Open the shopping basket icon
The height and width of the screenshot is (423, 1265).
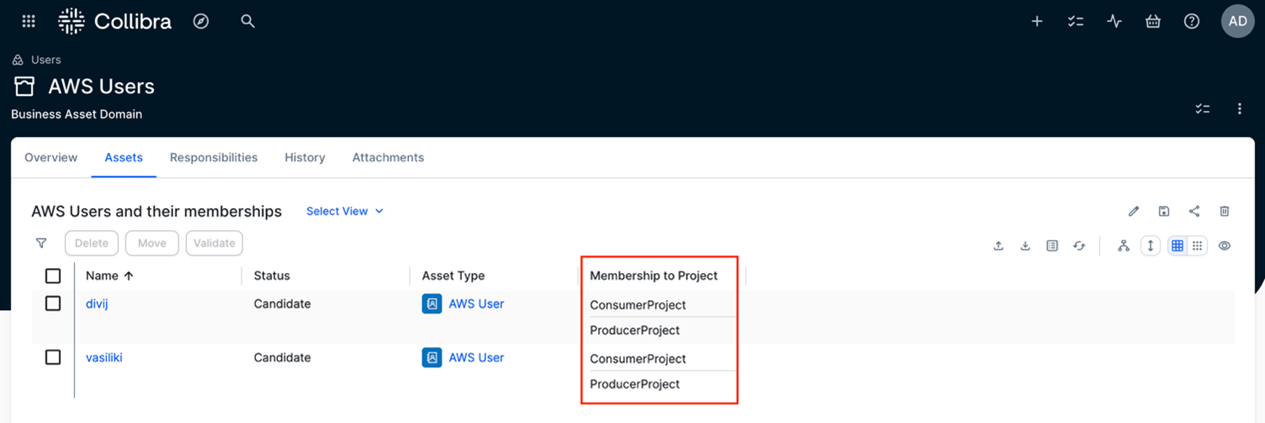point(1153,21)
